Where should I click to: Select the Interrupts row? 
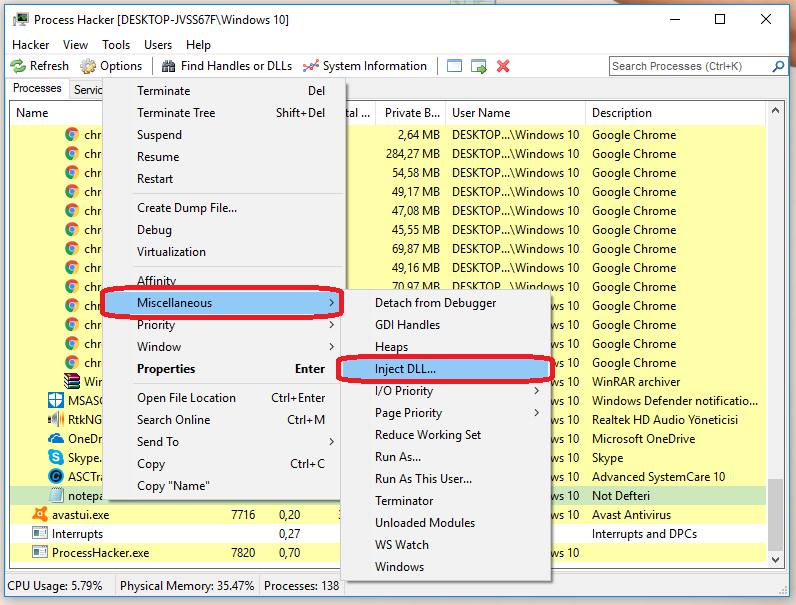pos(175,534)
